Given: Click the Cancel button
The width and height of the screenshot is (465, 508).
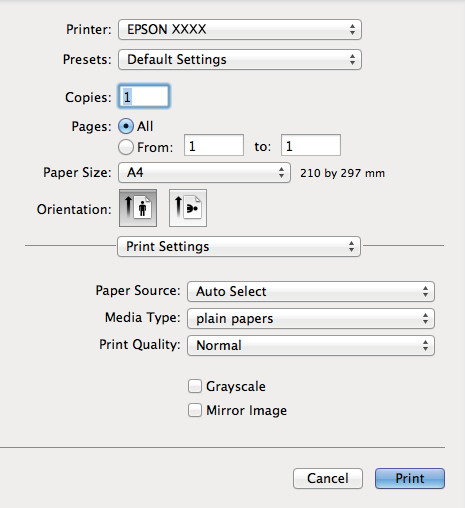Looking at the screenshot, I should pos(328,478).
